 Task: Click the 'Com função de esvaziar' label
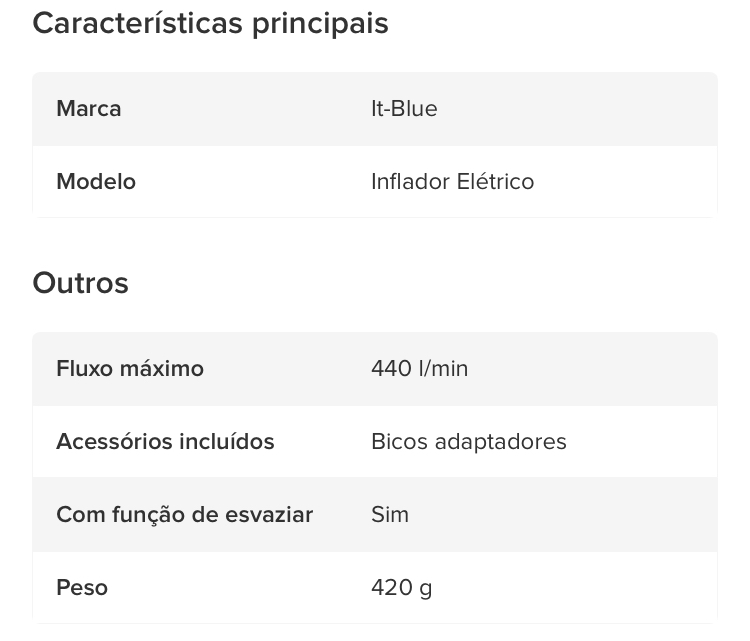pos(185,515)
